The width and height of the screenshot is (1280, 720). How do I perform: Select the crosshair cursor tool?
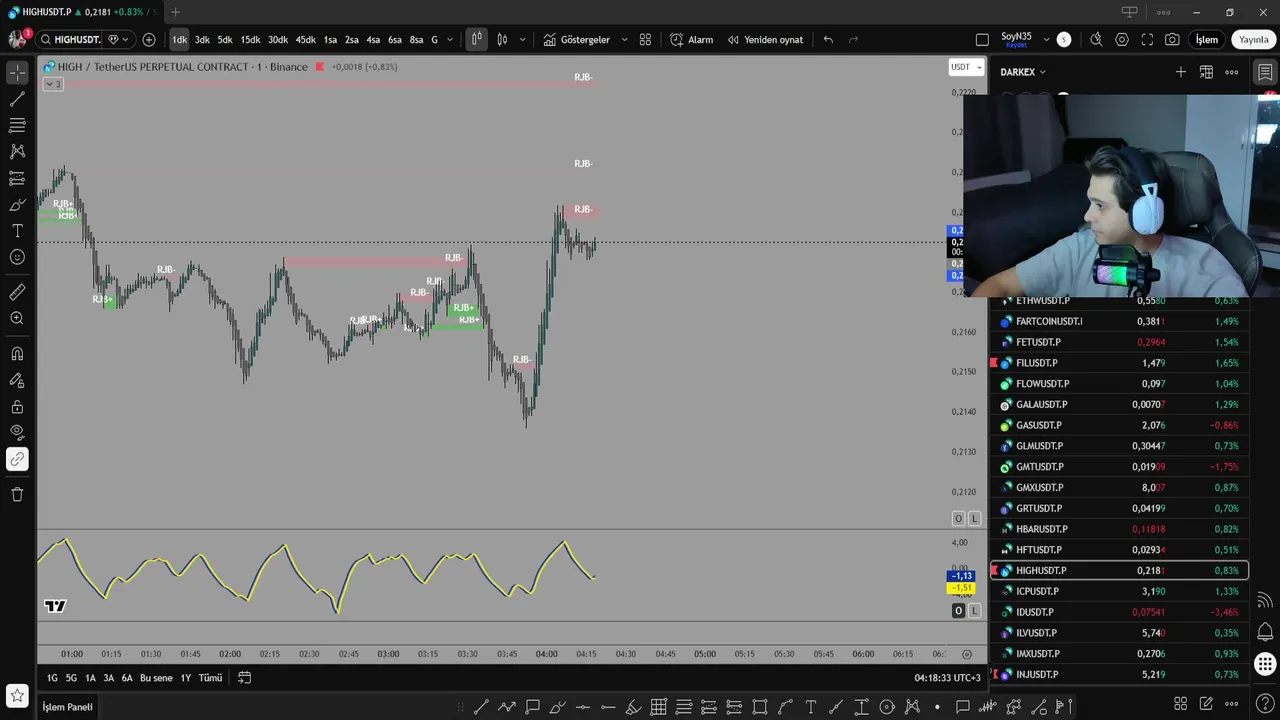tap(17, 73)
